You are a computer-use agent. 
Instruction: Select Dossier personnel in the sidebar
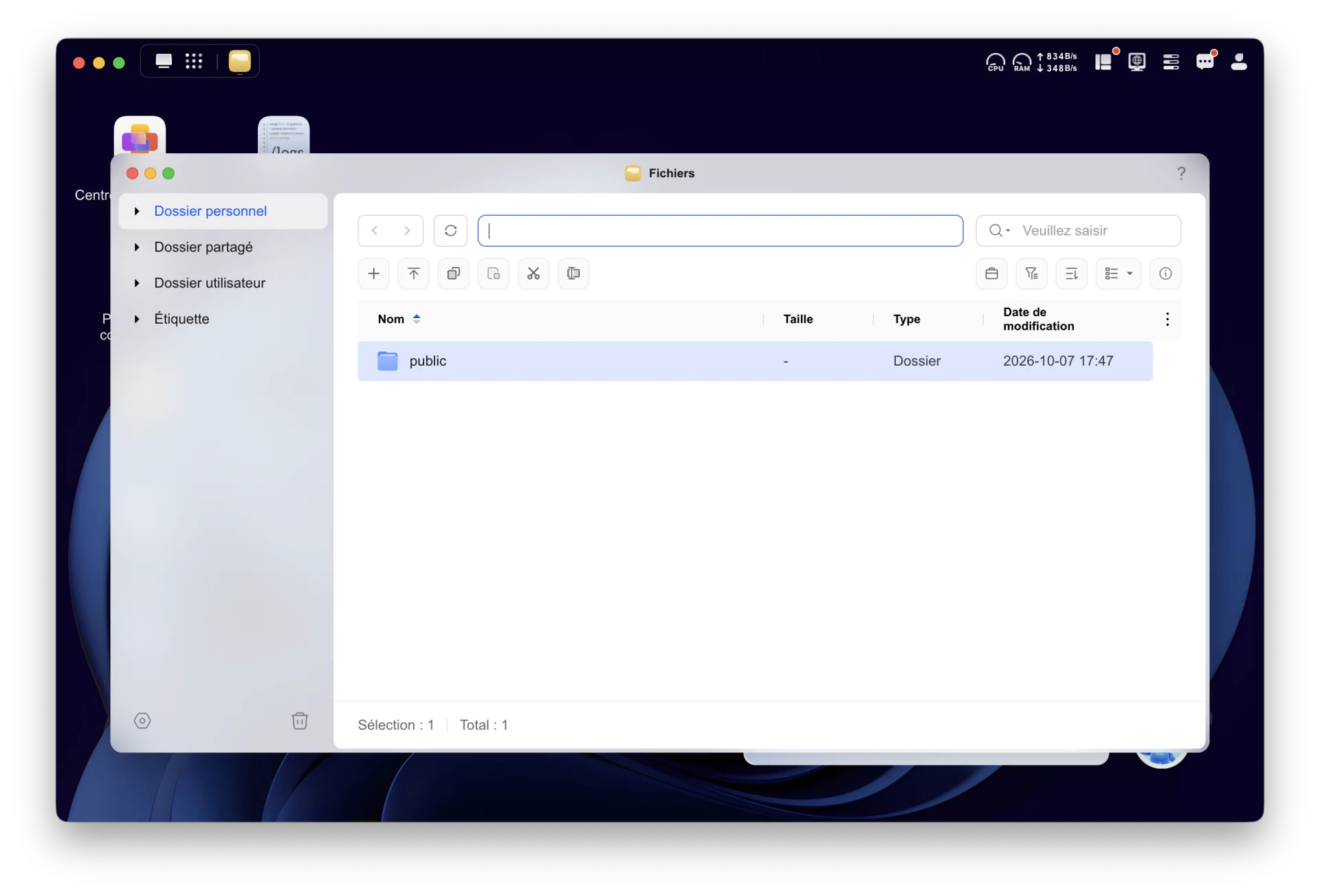tap(223, 211)
